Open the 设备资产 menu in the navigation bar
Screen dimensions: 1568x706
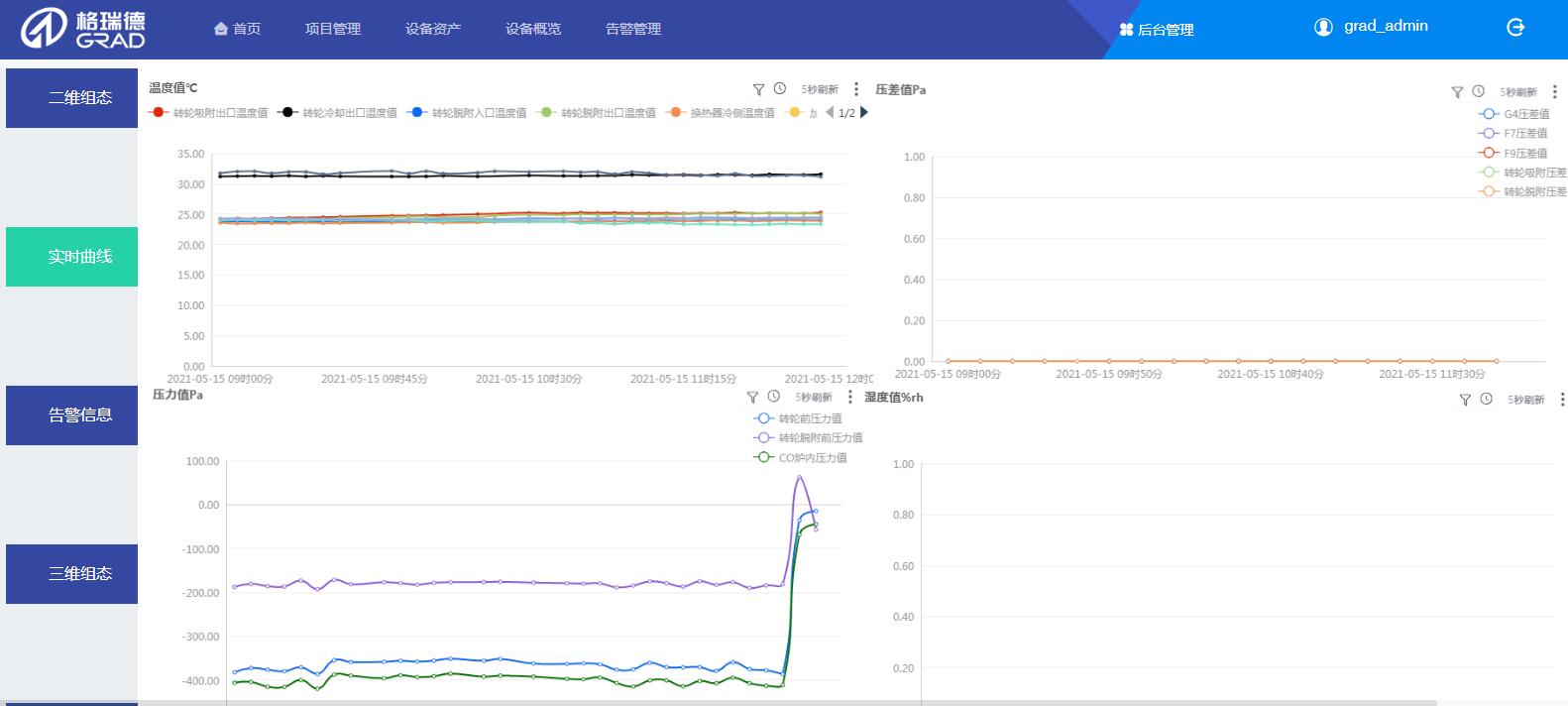(433, 29)
